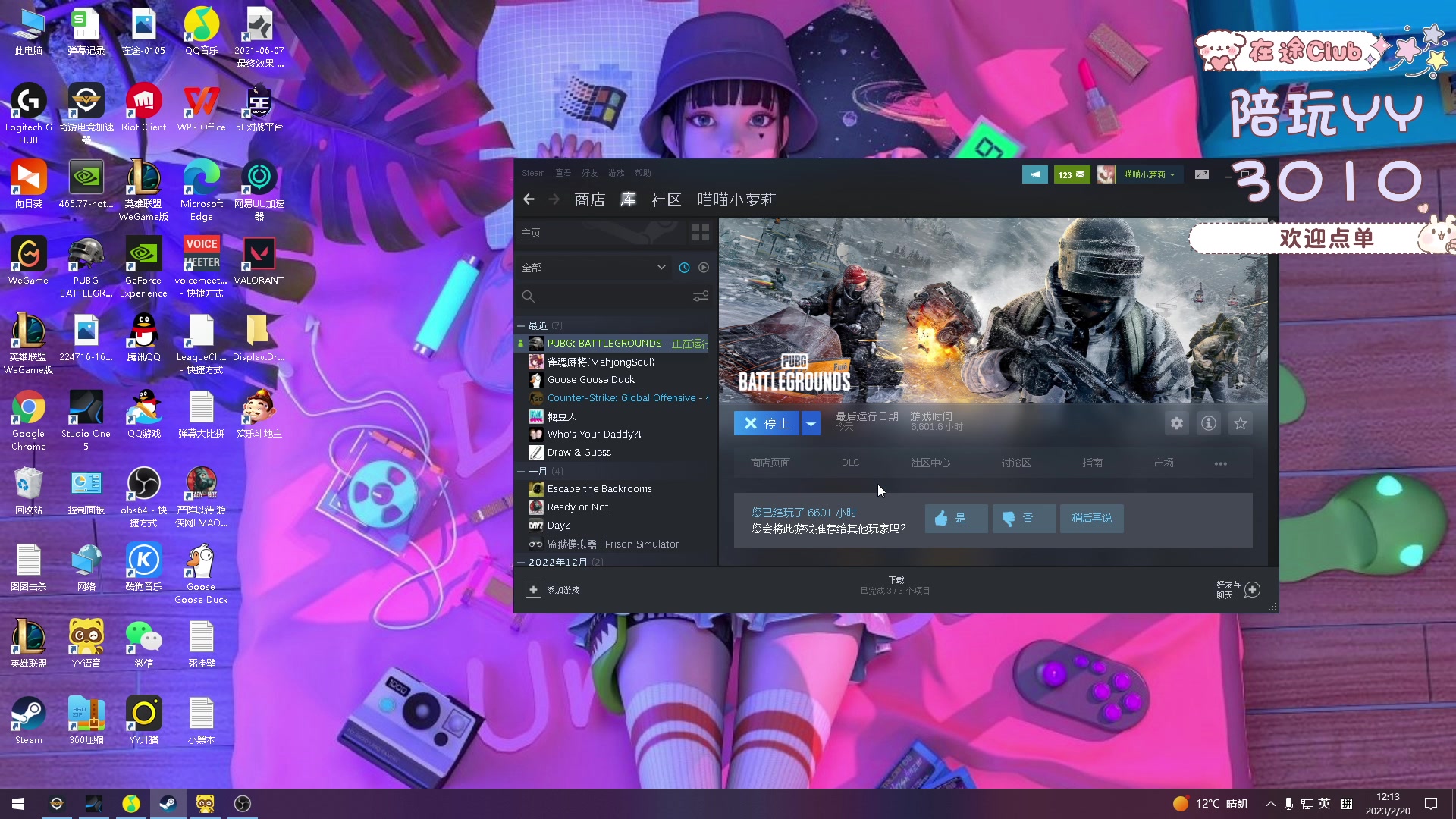This screenshot has width=1456, height=819.
Task: Open 好友与聊天 friends chat button
Action: pos(1238,590)
